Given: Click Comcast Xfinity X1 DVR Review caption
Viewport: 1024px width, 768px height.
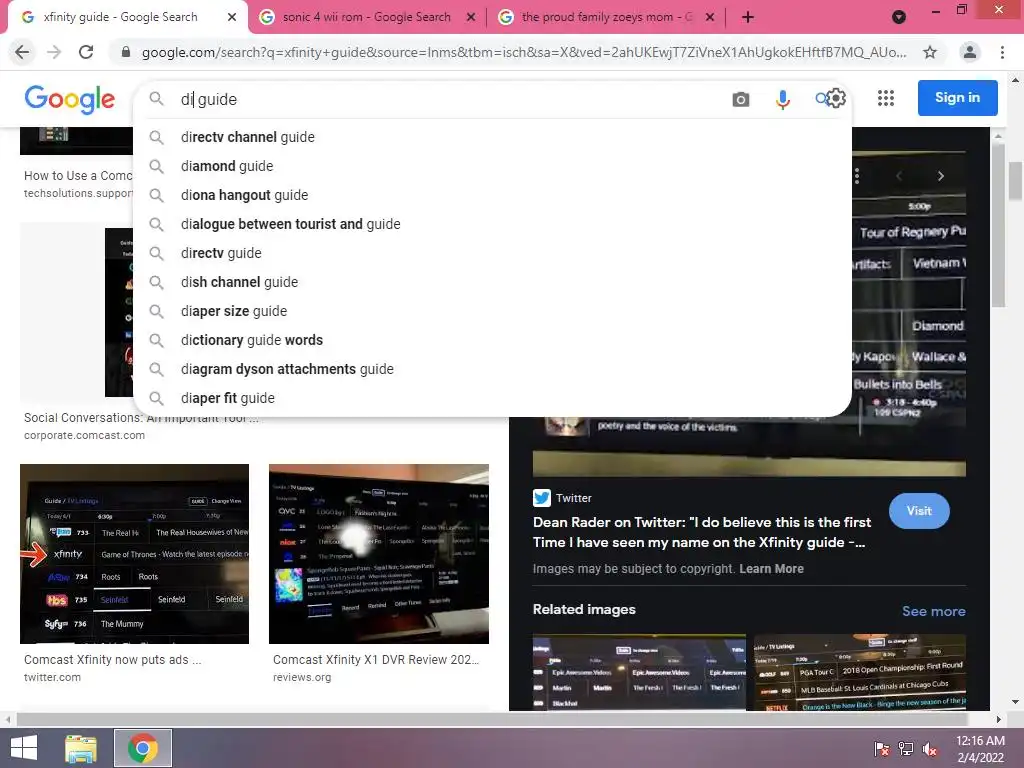Looking at the screenshot, I should [x=376, y=660].
